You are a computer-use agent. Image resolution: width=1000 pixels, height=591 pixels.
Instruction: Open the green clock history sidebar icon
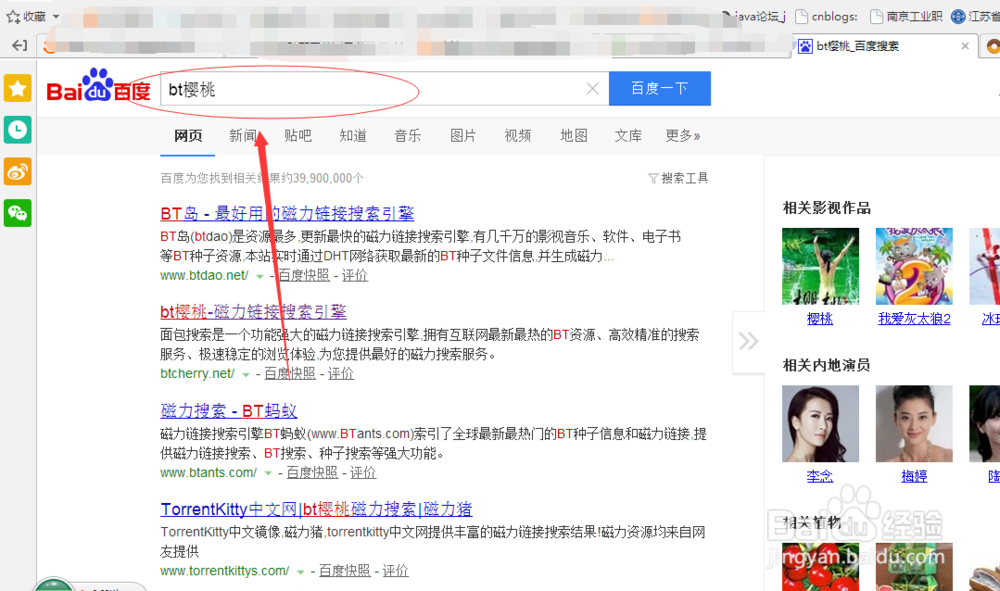[17, 130]
